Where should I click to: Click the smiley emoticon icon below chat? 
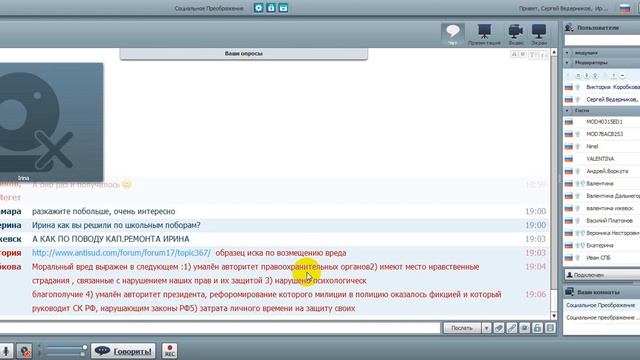[x=524, y=328]
